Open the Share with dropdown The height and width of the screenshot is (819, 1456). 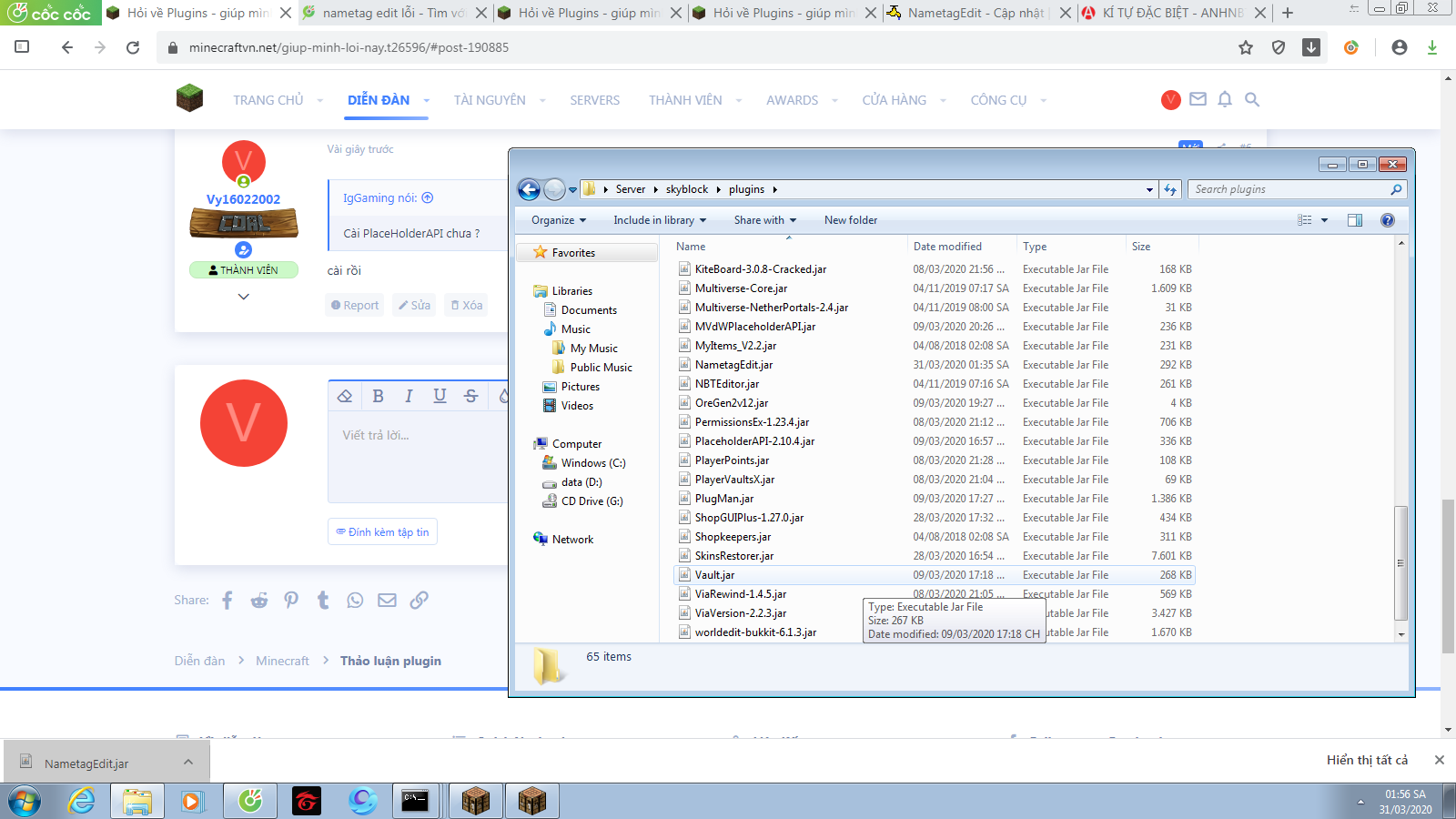(765, 220)
